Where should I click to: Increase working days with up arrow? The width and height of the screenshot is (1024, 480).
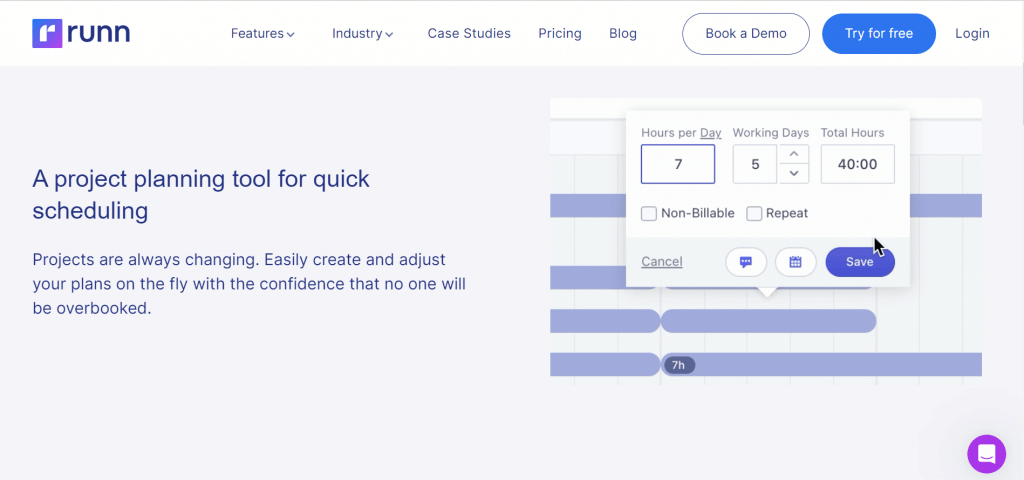point(794,154)
